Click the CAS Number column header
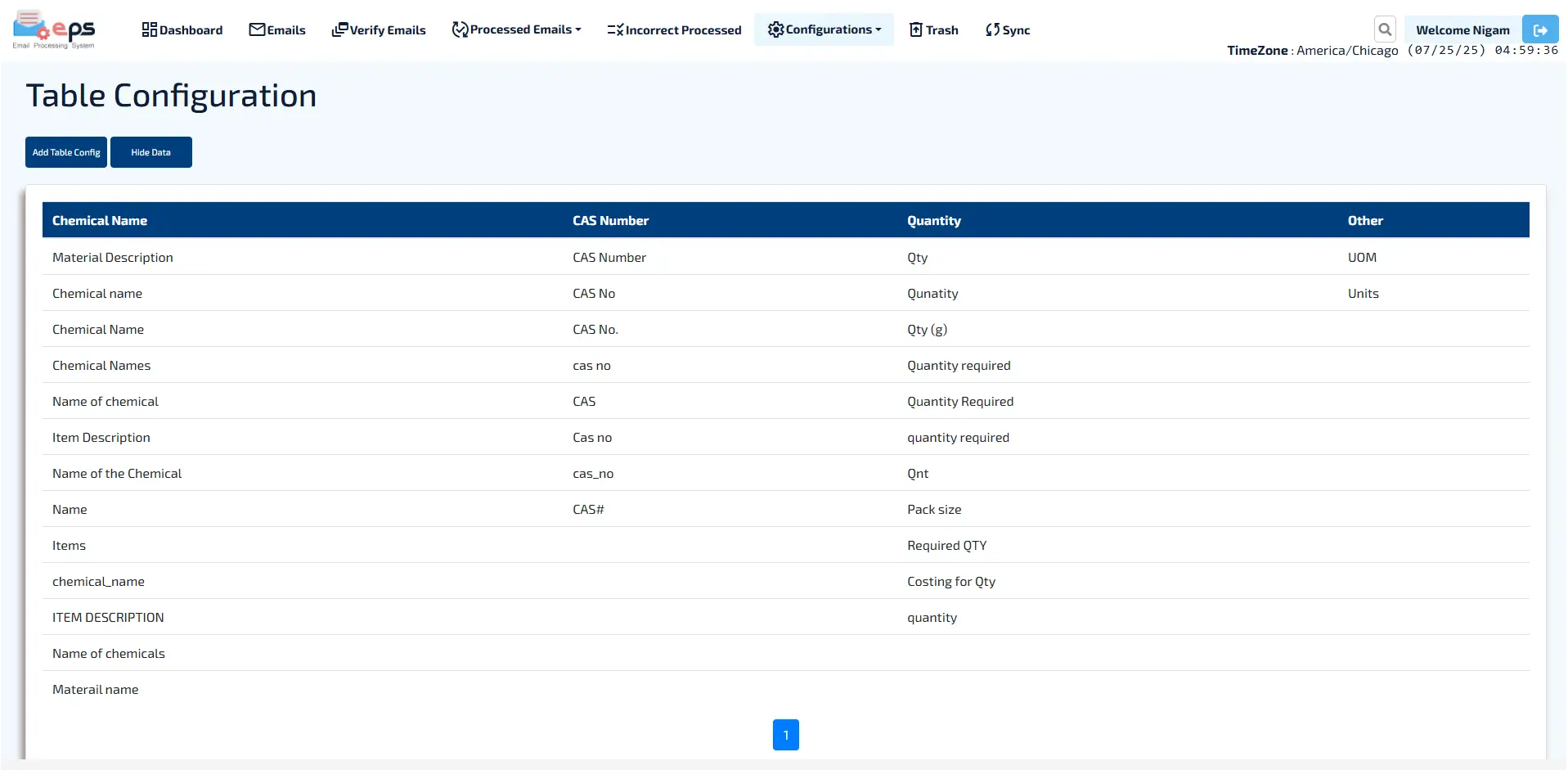The image size is (1568, 770). (610, 221)
